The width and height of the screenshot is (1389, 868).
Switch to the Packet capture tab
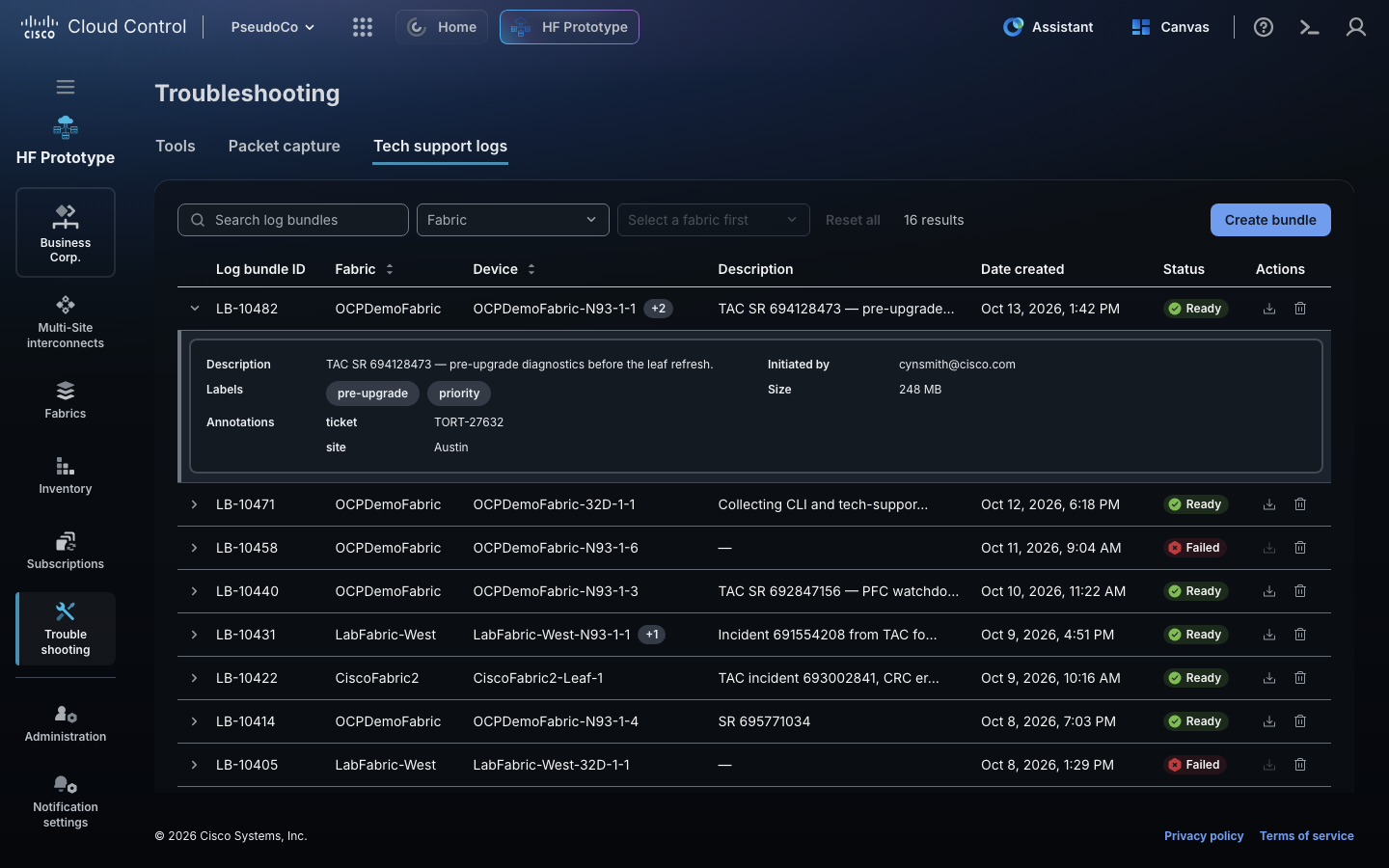pos(285,146)
